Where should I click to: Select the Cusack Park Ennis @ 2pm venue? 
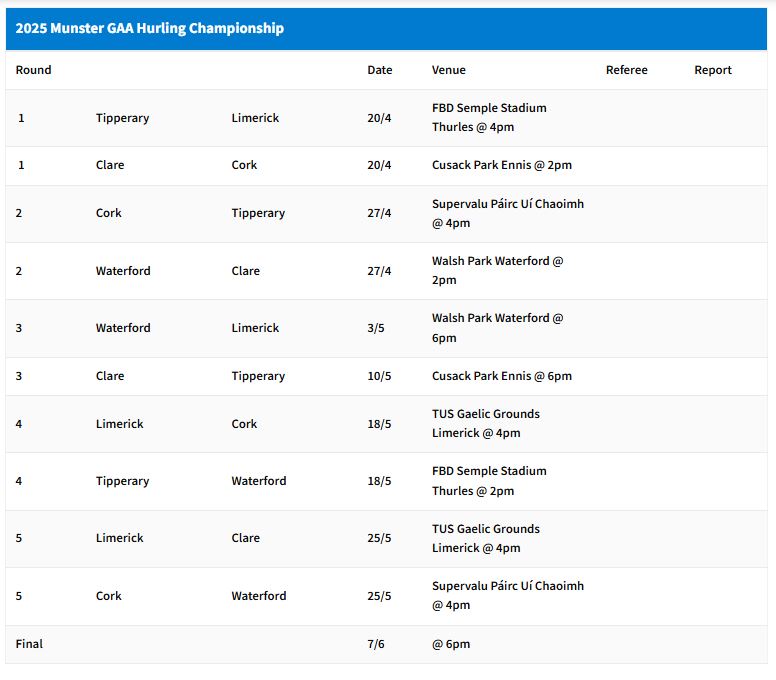tap(501, 165)
